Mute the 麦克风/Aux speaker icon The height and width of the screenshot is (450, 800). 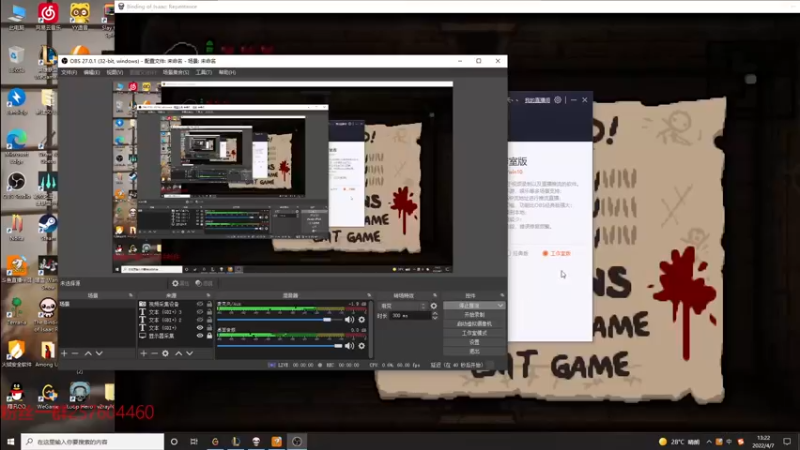[349, 320]
